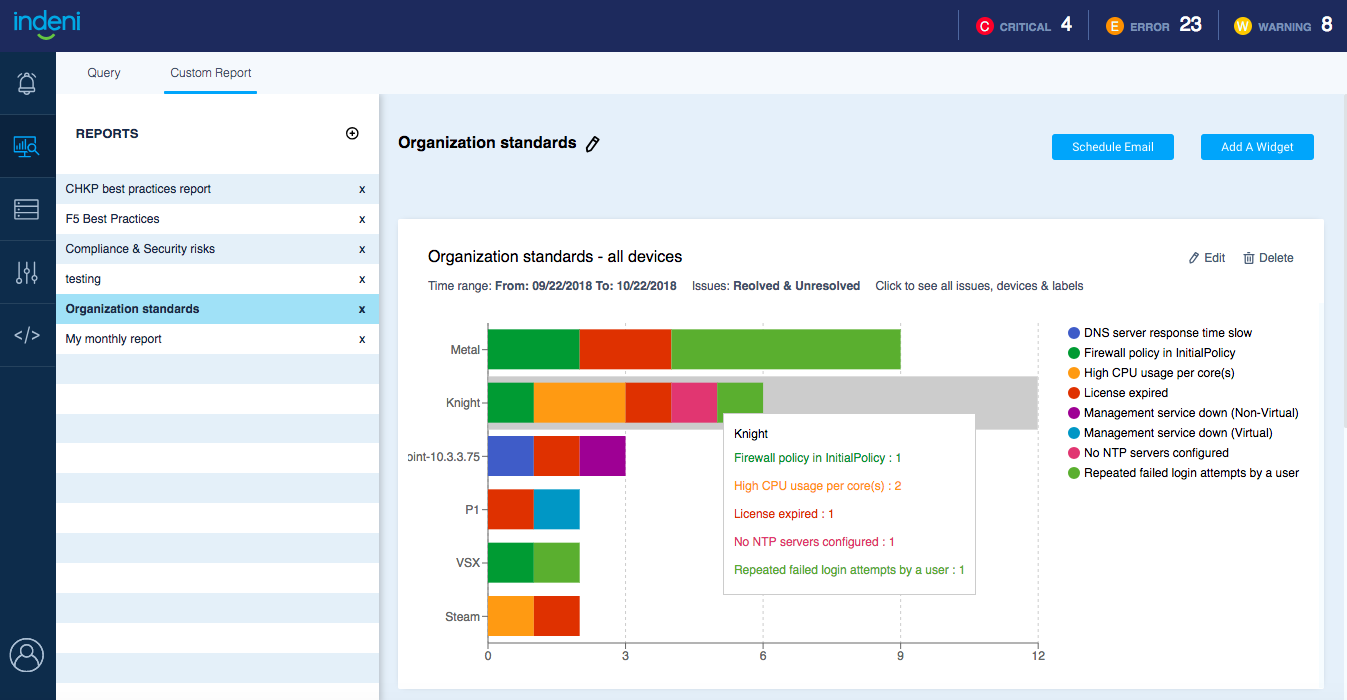Viewport: 1347px width, 700px height.
Task: Click the indeni logo
Action: point(47,24)
